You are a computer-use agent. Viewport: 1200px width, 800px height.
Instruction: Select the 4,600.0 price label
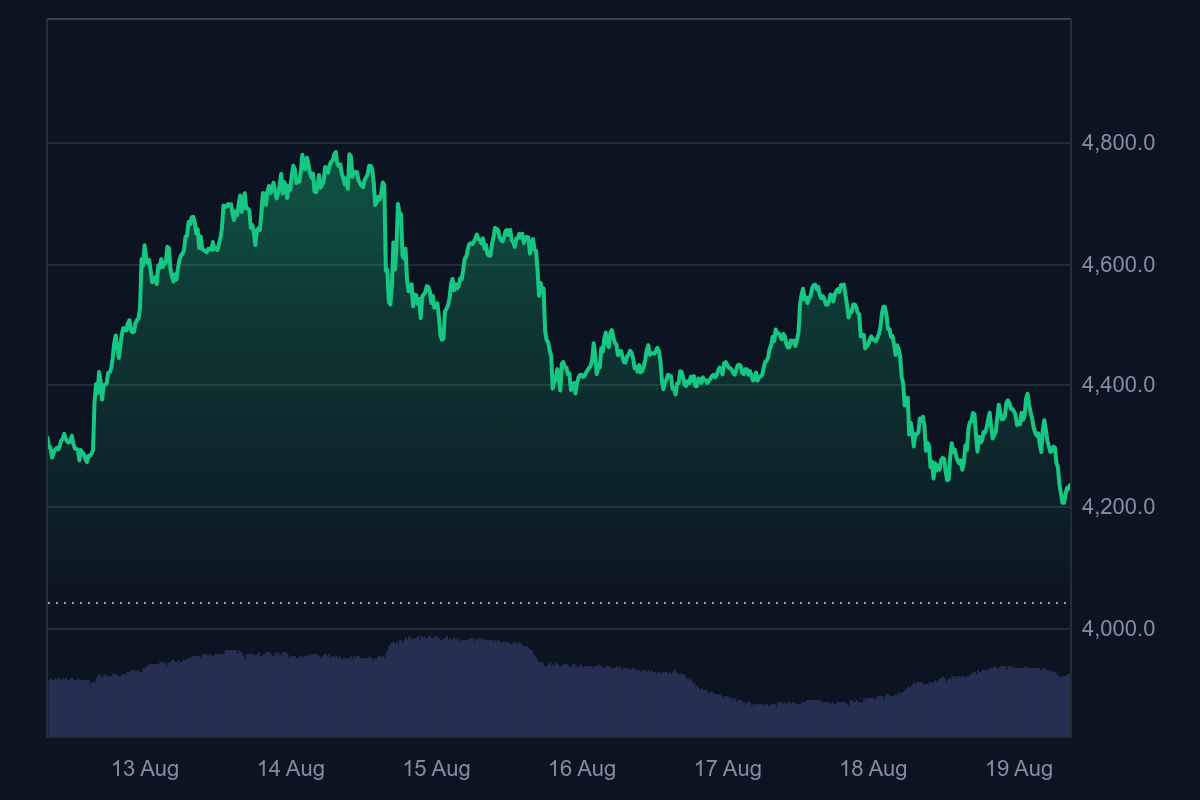[x=1118, y=265]
